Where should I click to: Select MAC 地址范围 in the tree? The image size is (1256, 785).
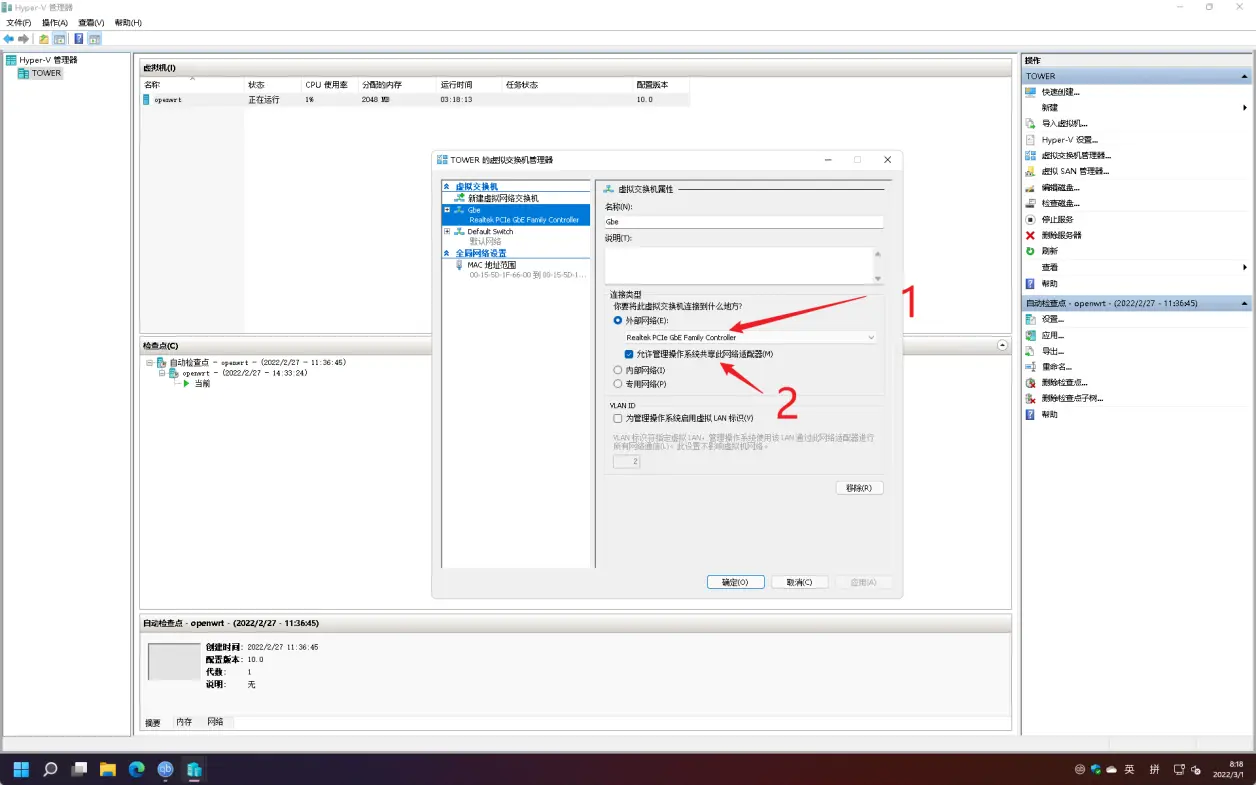pyautogui.click(x=492, y=265)
